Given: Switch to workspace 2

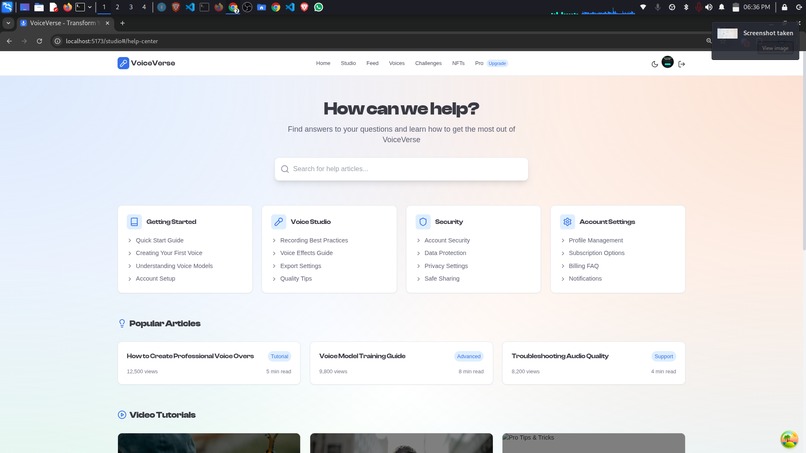Looking at the screenshot, I should pos(117,7).
